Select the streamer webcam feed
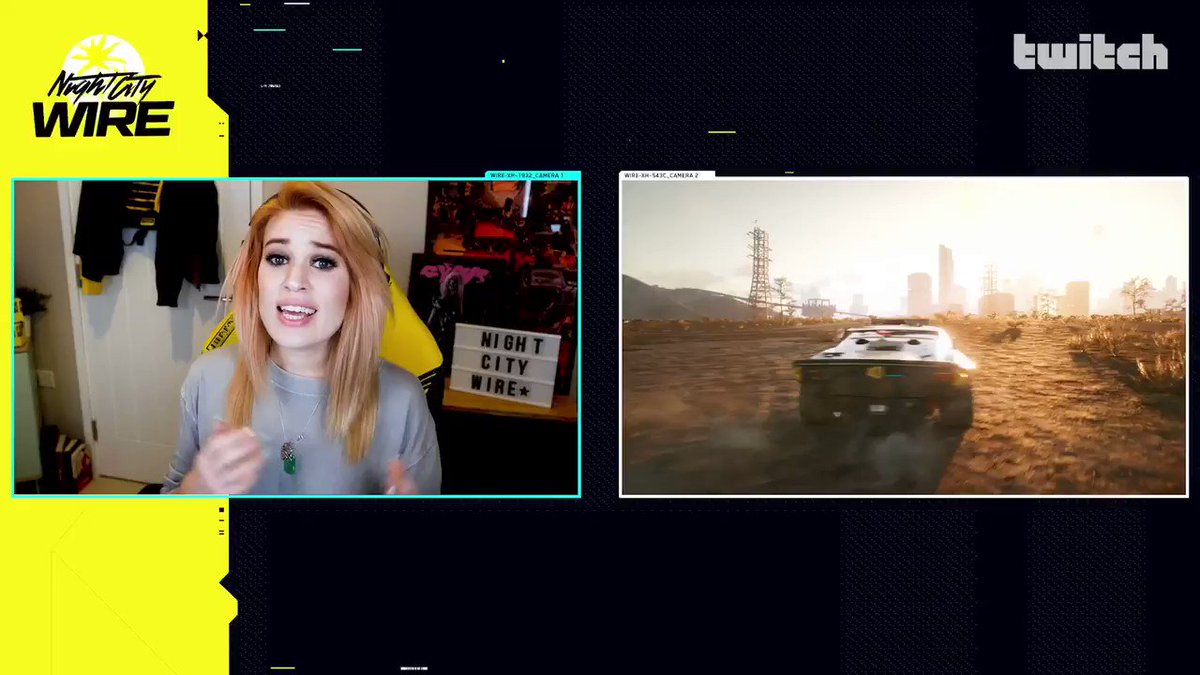 click(296, 337)
